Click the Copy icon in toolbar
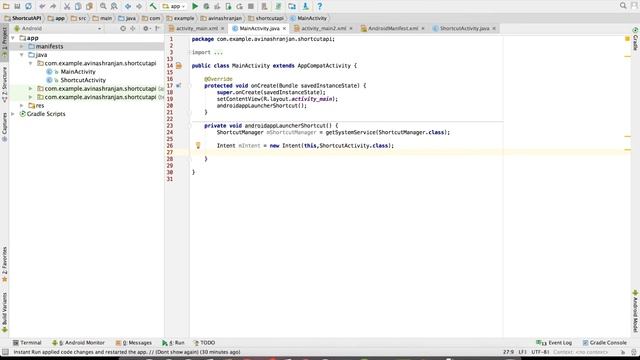Screen dimensions: 640x360 click(78, 6)
